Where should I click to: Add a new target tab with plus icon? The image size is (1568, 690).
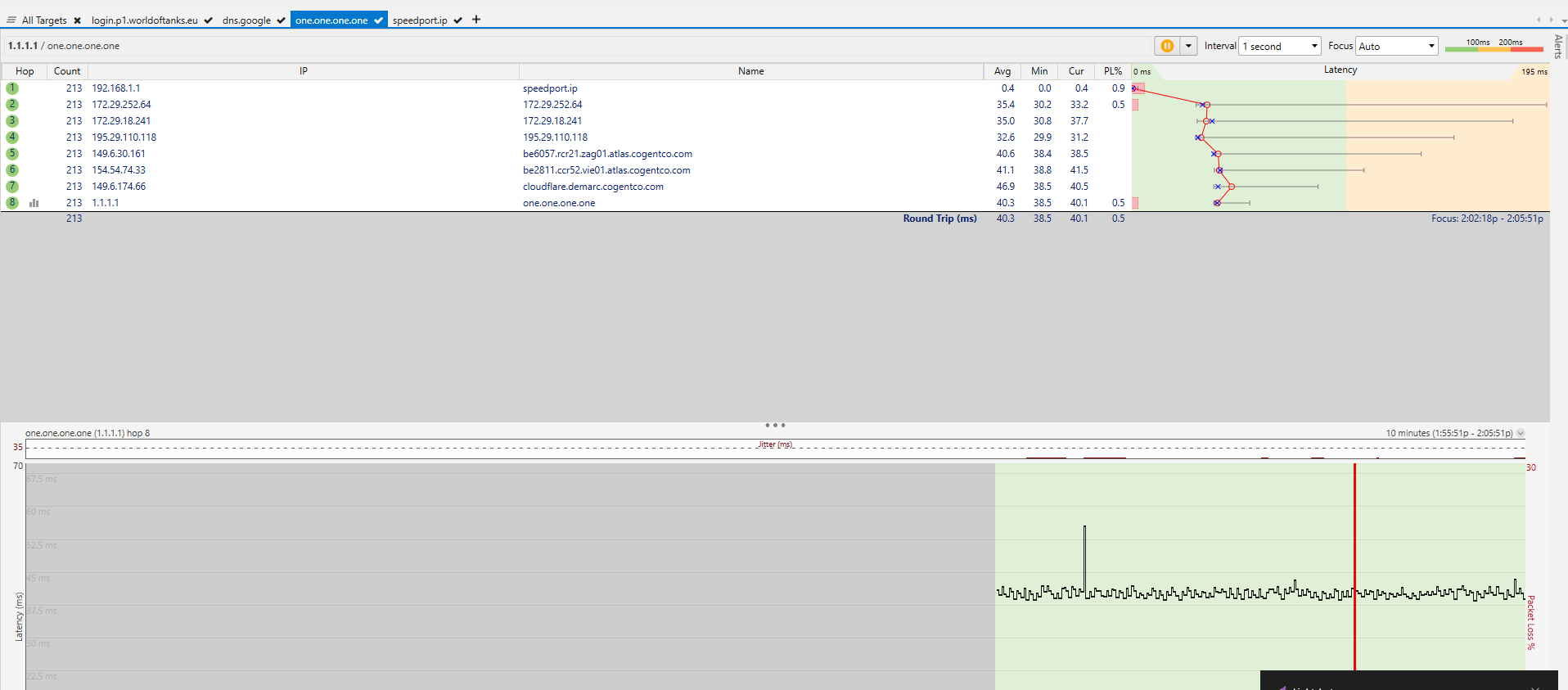point(476,20)
